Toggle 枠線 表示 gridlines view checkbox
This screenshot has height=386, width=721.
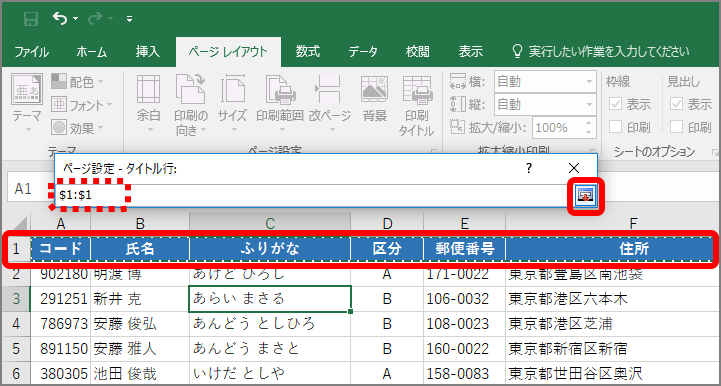click(x=615, y=104)
